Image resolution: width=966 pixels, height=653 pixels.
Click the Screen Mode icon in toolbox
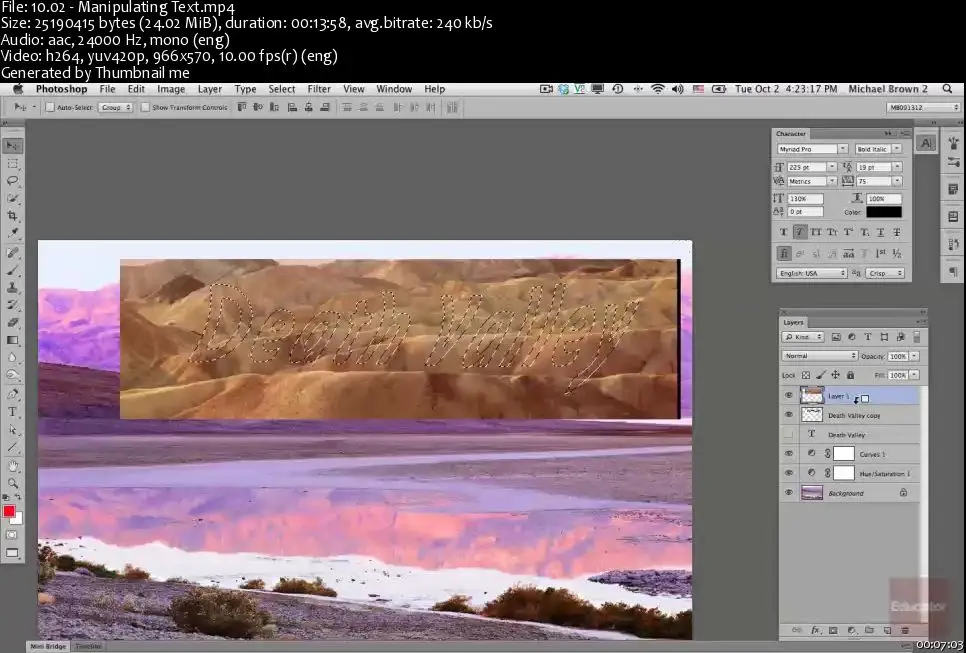pyautogui.click(x=12, y=553)
